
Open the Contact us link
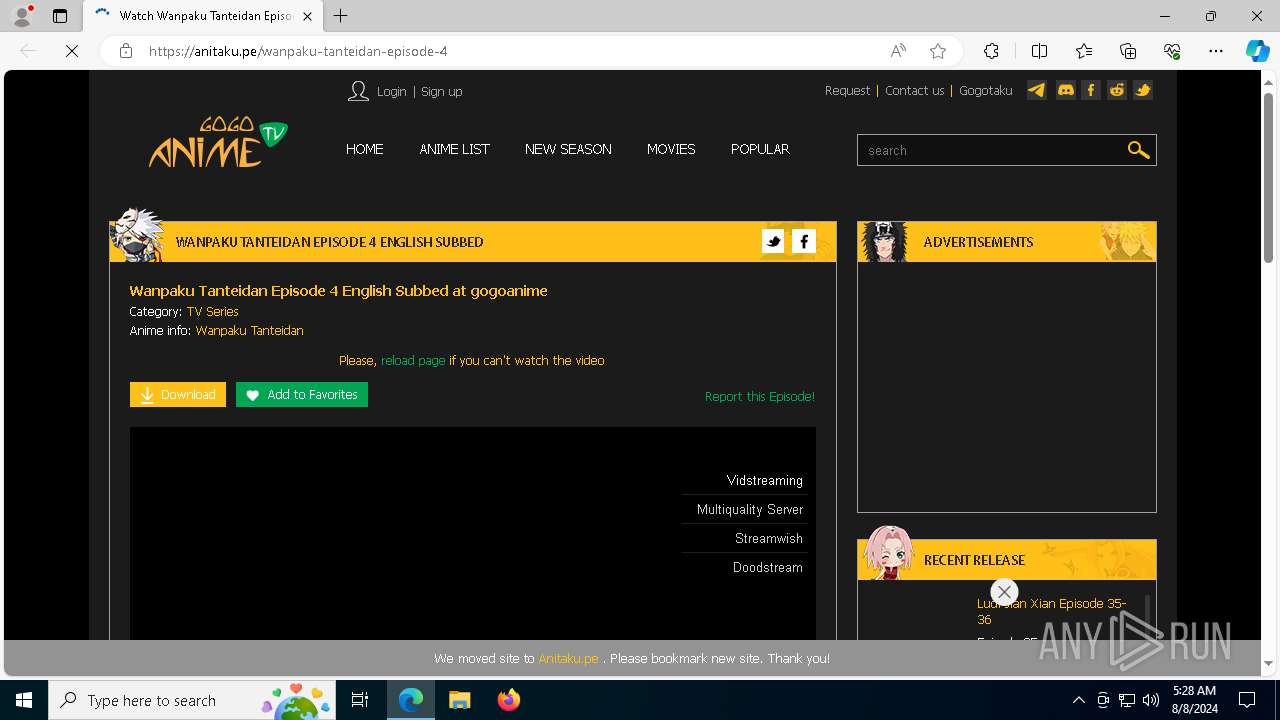point(915,90)
